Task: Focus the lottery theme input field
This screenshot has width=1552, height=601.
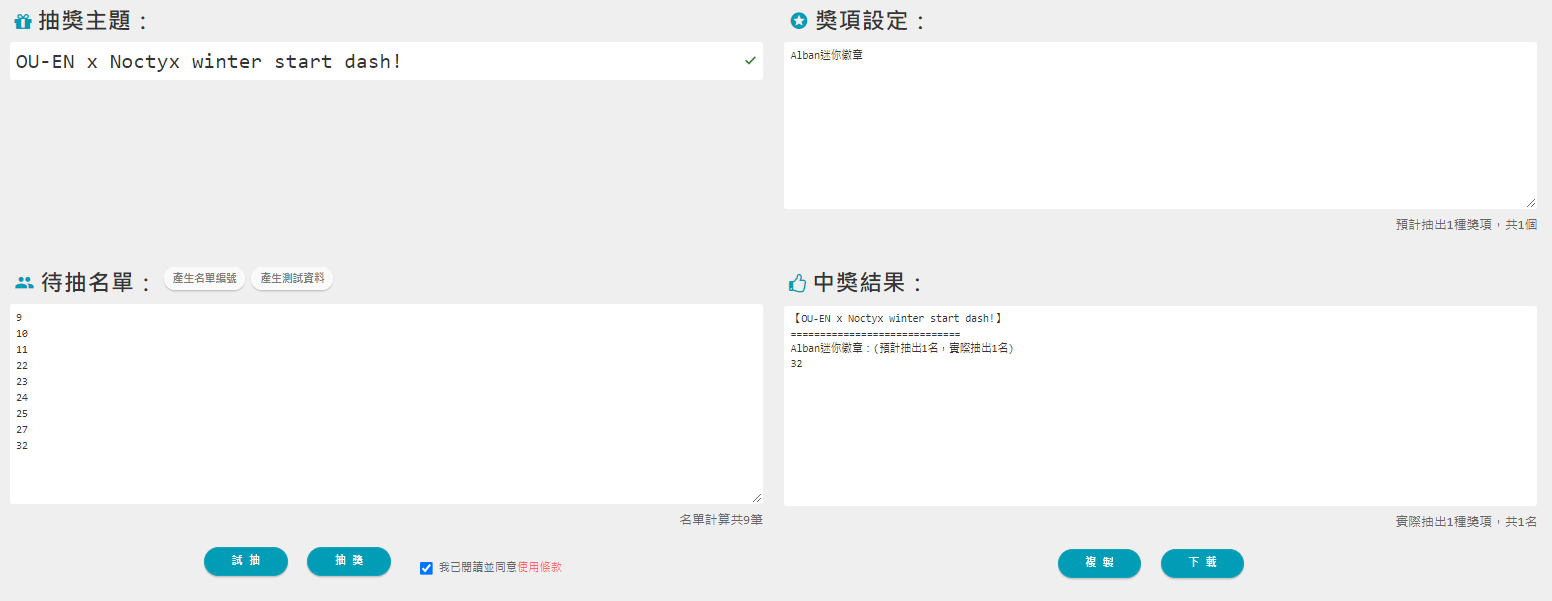Action: [386, 61]
